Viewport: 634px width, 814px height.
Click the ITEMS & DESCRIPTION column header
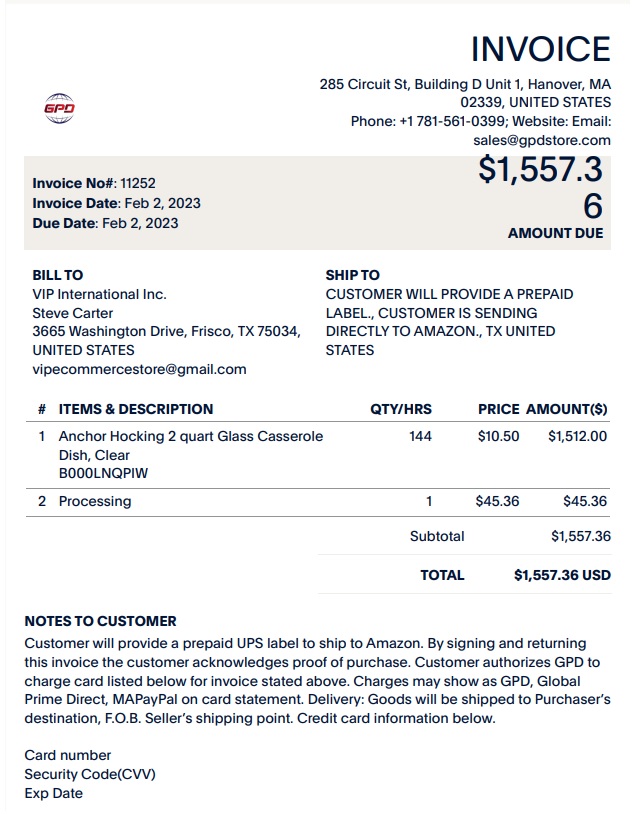[x=136, y=409]
